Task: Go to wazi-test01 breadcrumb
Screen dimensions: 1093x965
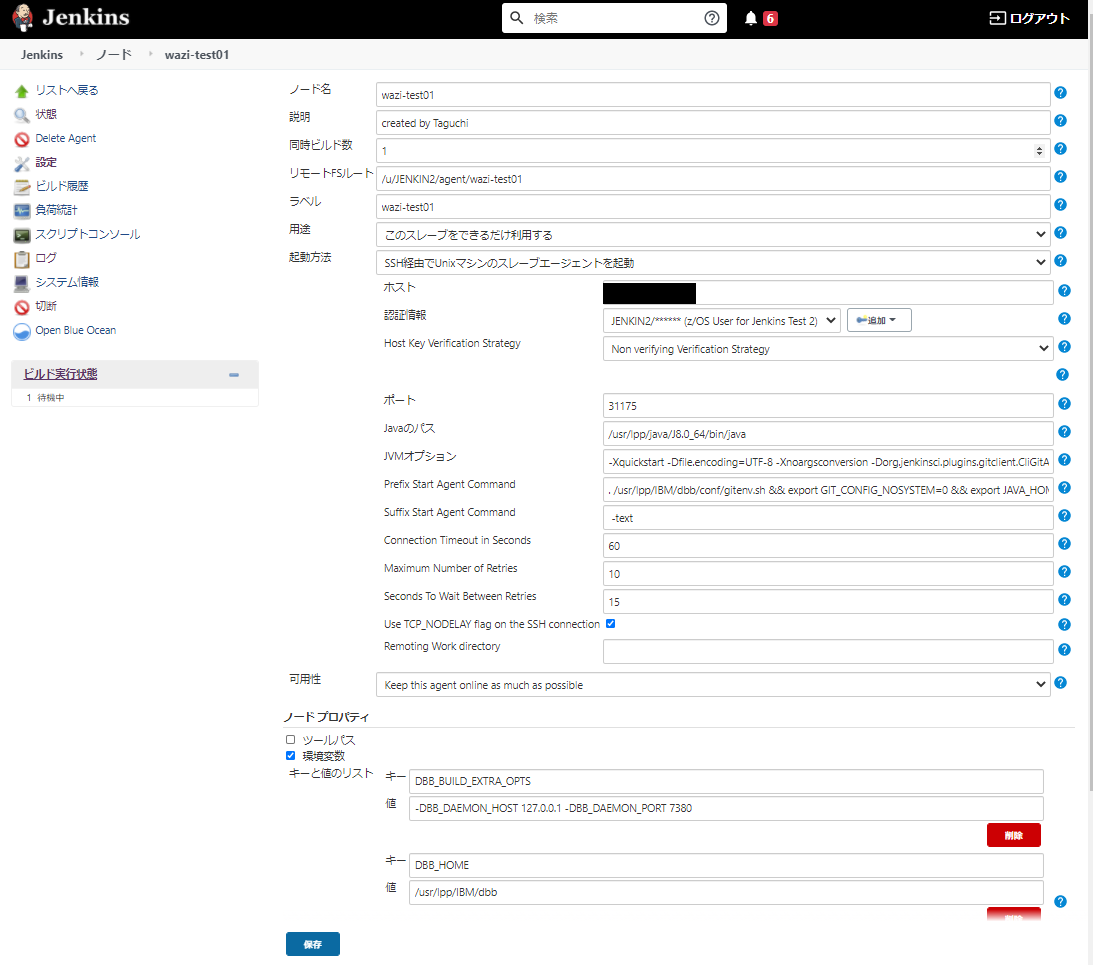Action: (197, 54)
